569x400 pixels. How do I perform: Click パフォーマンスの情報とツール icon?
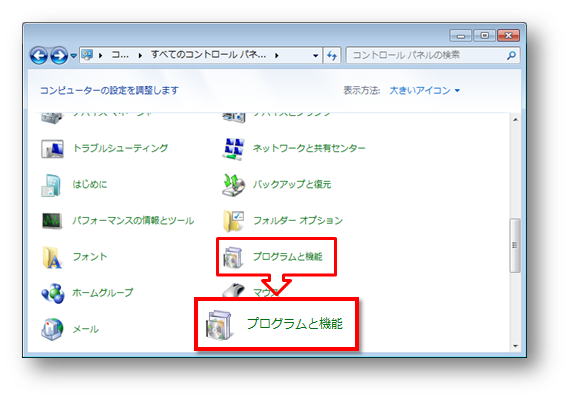pos(52,221)
